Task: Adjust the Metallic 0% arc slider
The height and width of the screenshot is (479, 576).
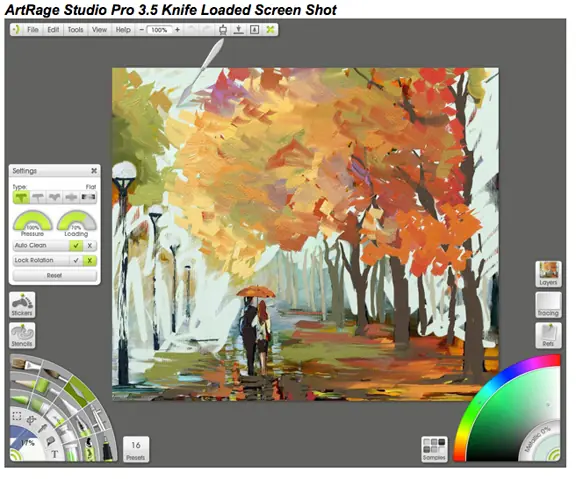Action: tap(537, 438)
